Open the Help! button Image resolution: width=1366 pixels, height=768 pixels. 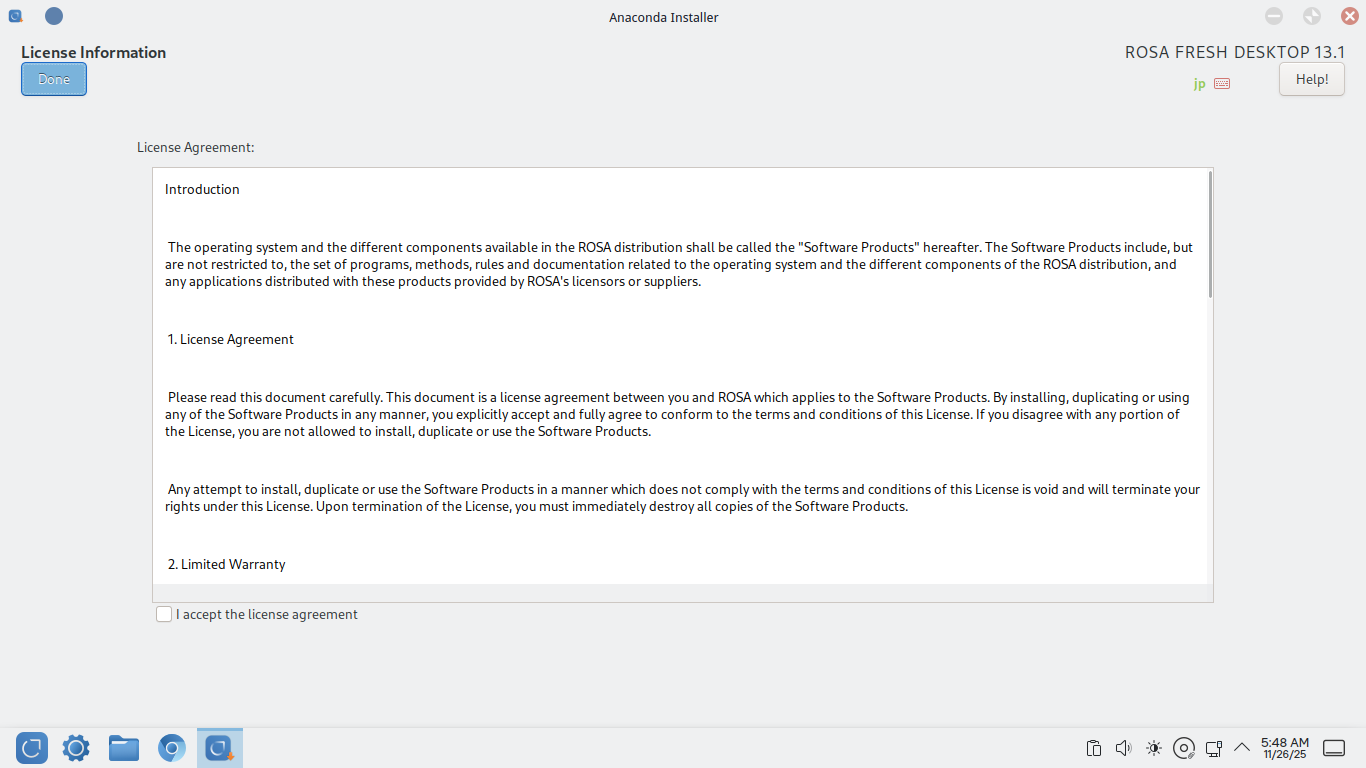(1312, 79)
